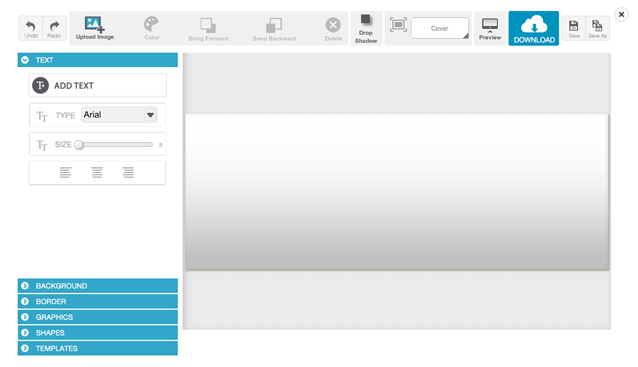The image size is (638, 367).
Task: Select right text alignment
Action: (128, 173)
